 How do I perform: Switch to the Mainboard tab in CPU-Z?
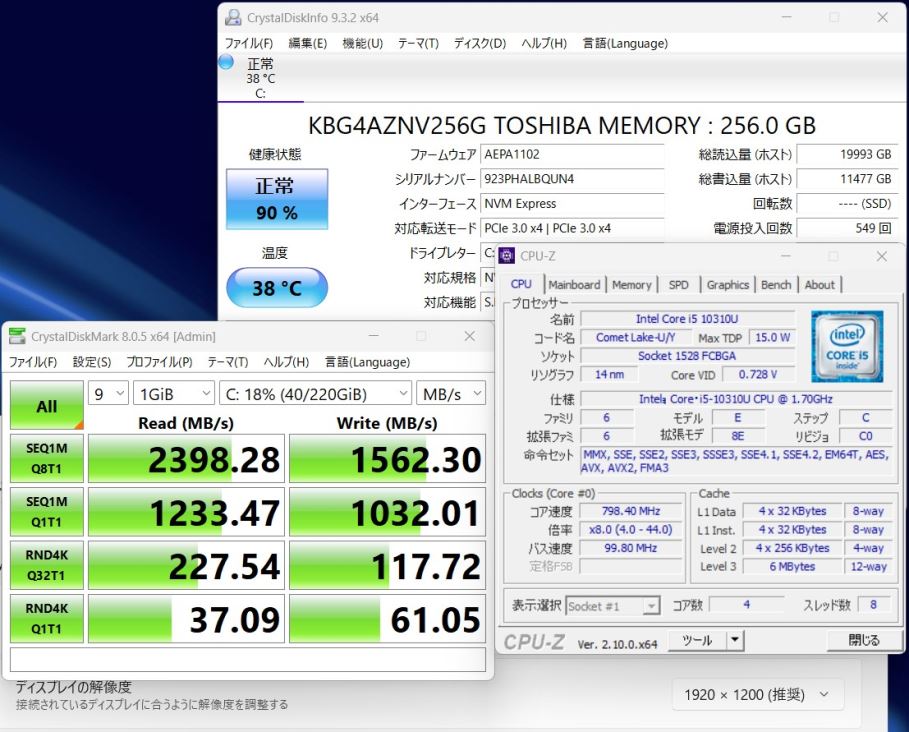click(x=575, y=285)
